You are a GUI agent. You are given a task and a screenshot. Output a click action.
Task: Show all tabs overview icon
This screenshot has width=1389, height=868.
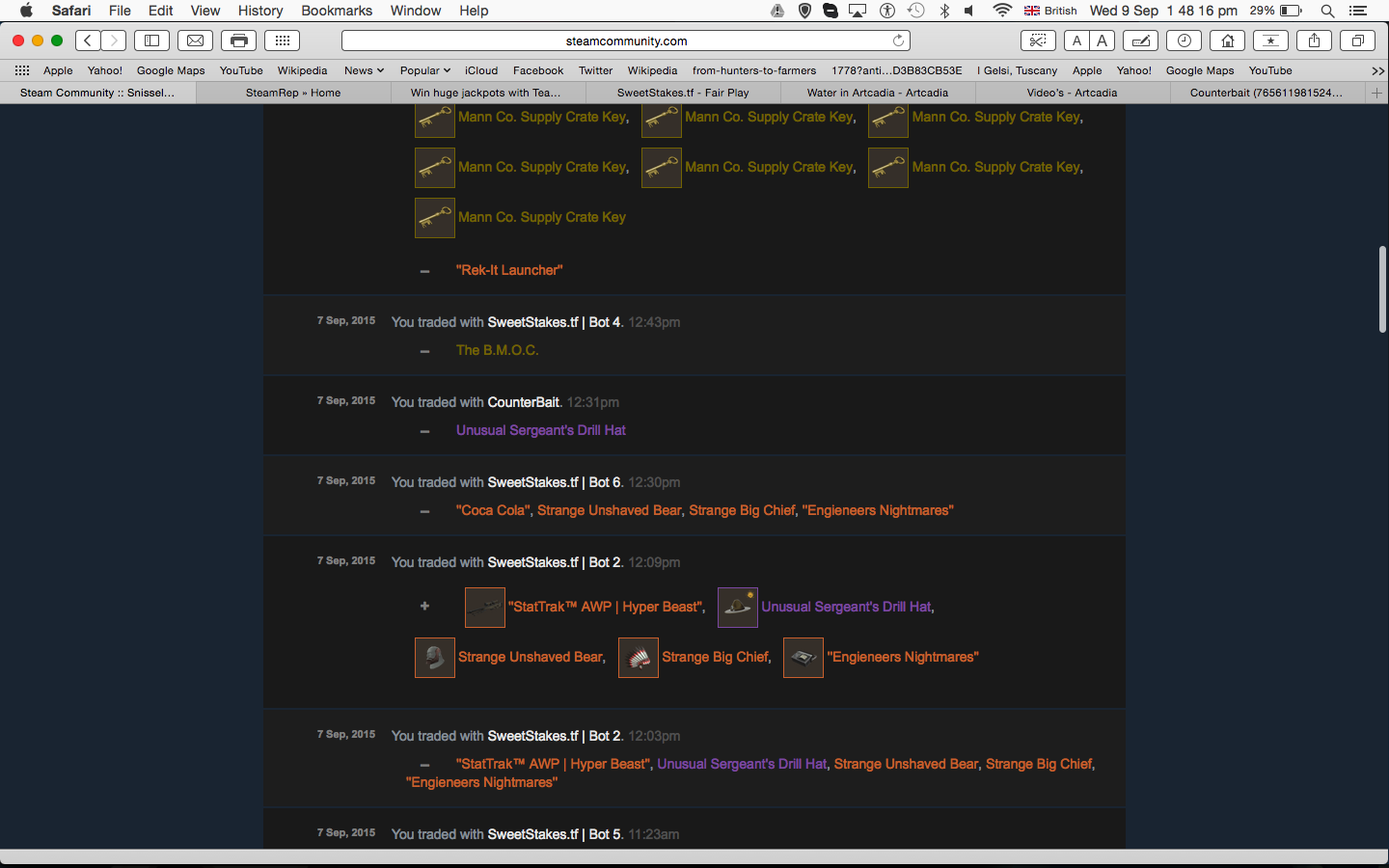1357,41
